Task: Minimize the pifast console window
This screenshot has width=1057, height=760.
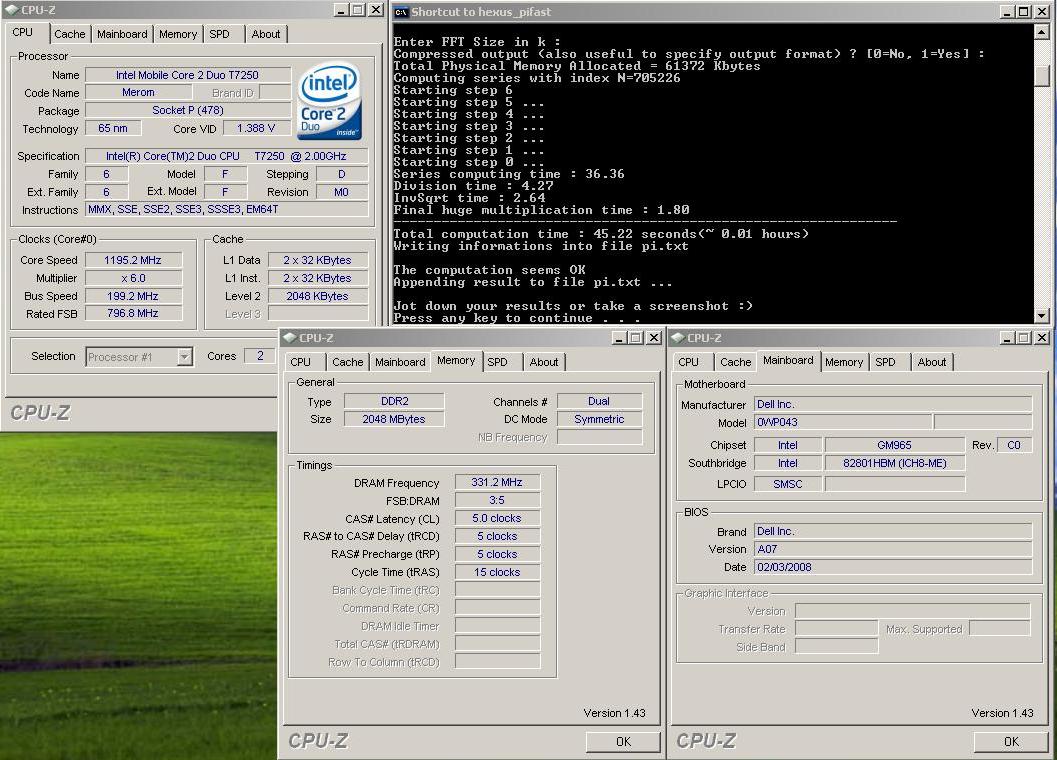Action: click(x=1006, y=11)
